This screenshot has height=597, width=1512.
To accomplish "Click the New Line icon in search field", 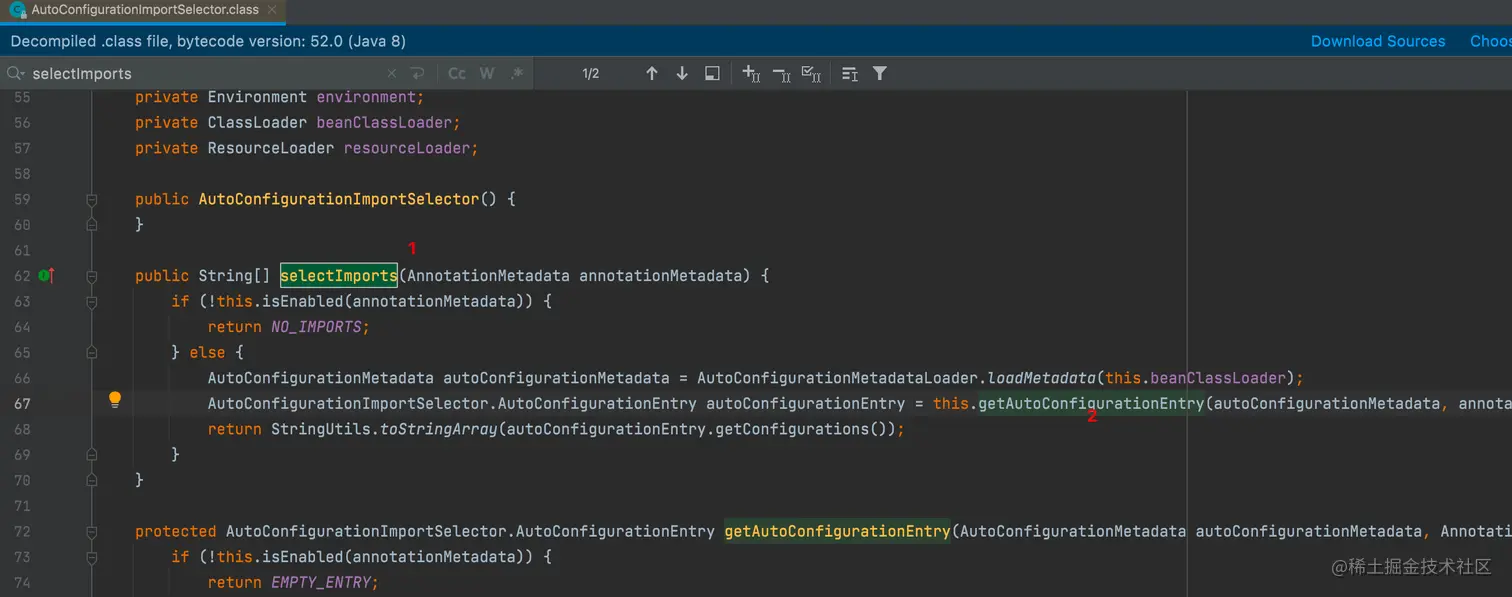I will [x=418, y=74].
